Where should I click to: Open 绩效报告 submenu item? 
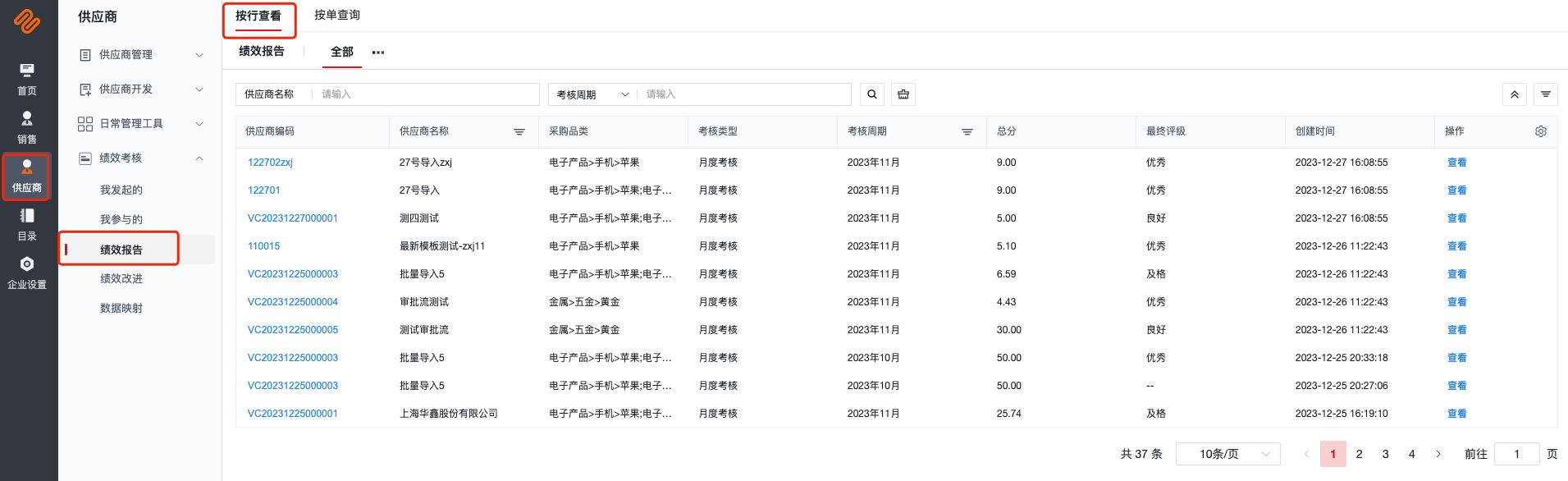(x=121, y=250)
